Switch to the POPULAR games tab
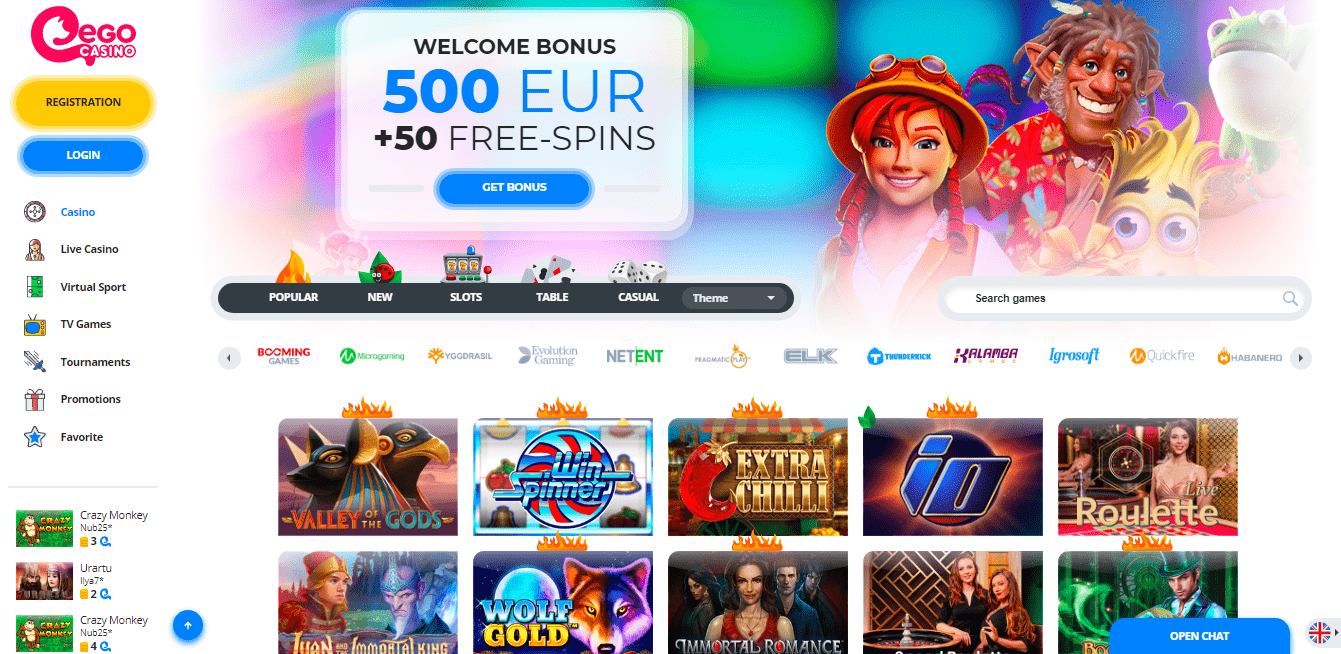Viewport: 1341px width, 654px height. tap(293, 297)
